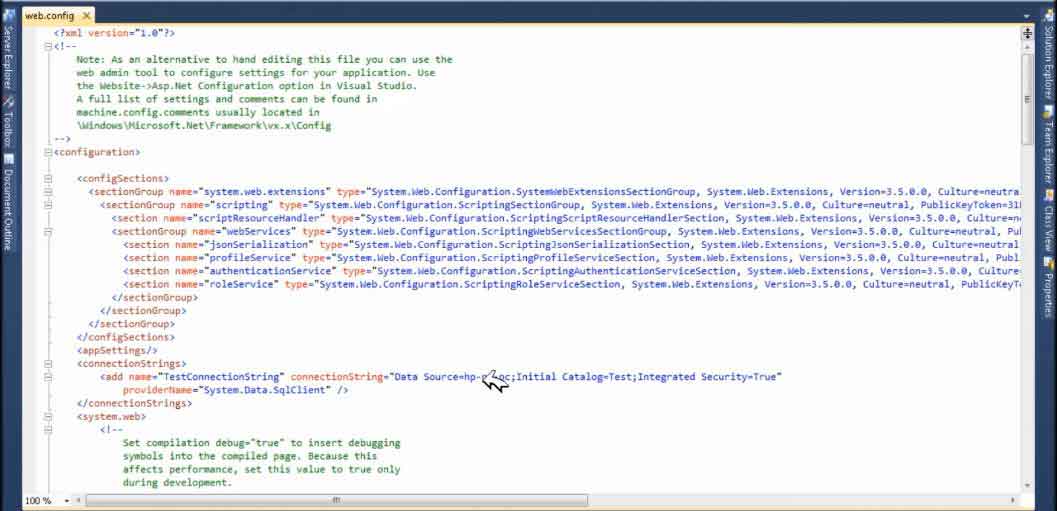
Task: Click the horizontal scrollbar thumb
Action: click(x=335, y=499)
